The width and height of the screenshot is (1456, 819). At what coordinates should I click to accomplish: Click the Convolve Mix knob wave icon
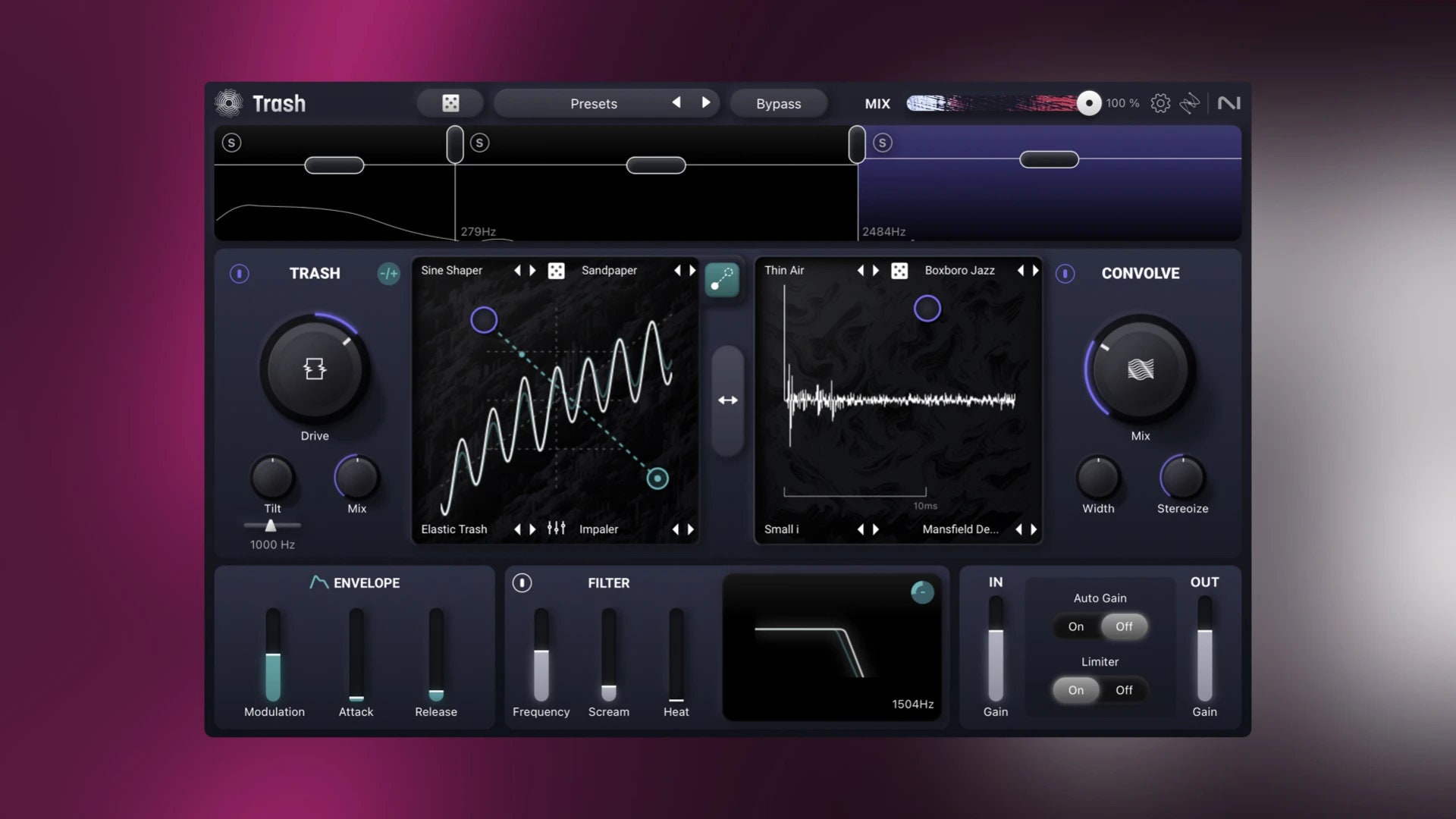(x=1141, y=369)
